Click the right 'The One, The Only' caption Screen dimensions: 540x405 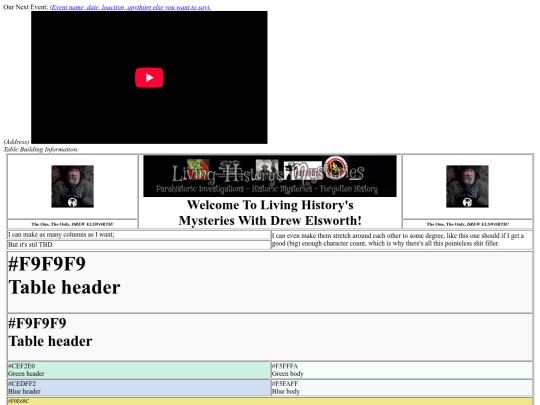467,224
